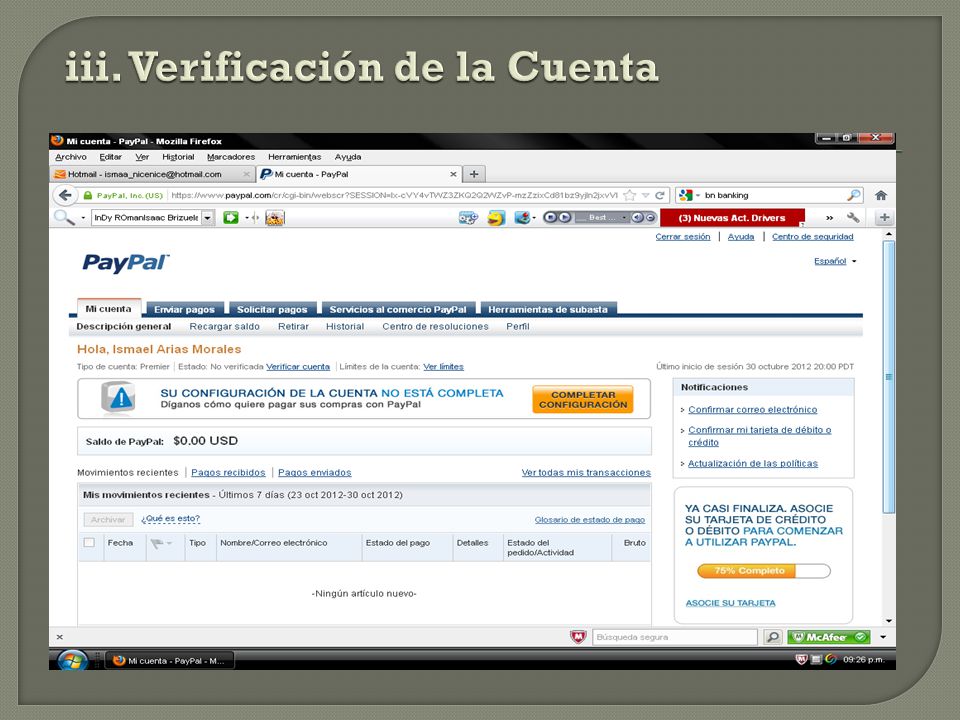Go to the Recargar saldo subtab
This screenshot has width=960, height=720.
(x=225, y=326)
